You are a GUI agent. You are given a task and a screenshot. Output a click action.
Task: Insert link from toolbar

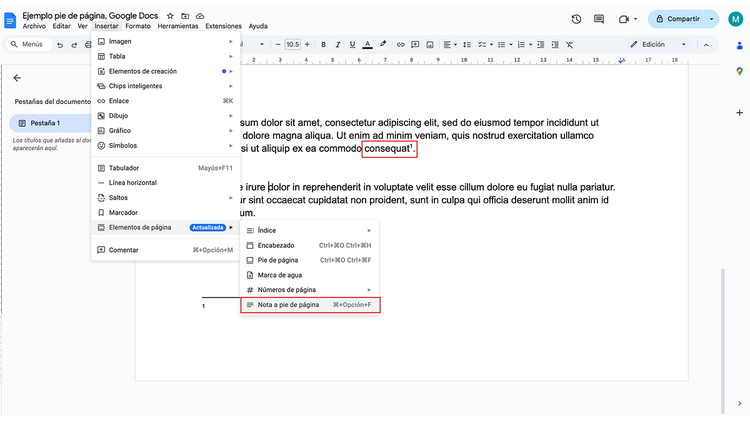click(400, 44)
